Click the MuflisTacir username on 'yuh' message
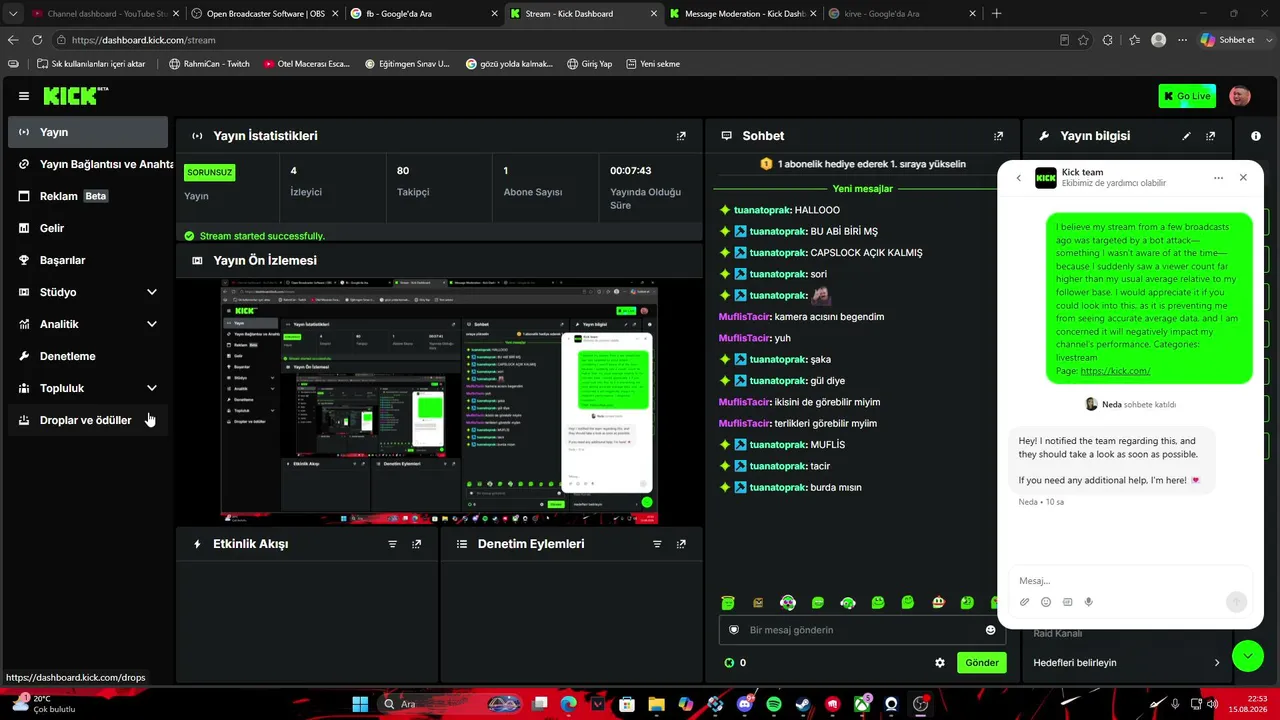 pyautogui.click(x=745, y=338)
